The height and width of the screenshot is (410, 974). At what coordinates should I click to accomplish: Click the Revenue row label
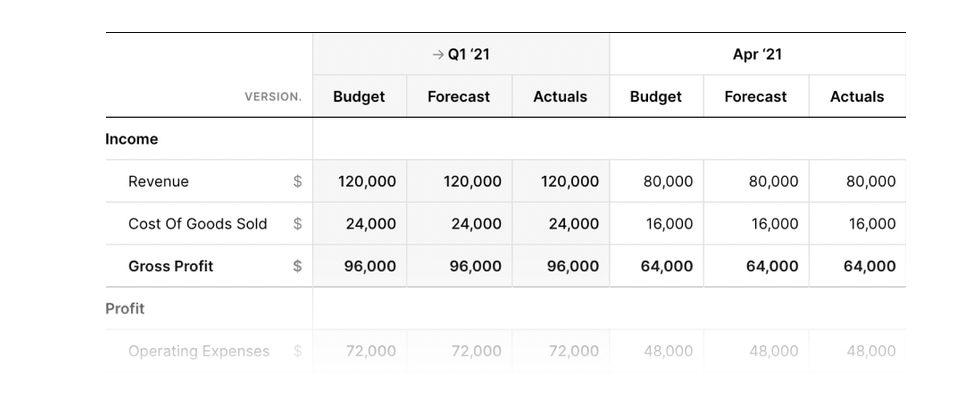click(x=158, y=181)
